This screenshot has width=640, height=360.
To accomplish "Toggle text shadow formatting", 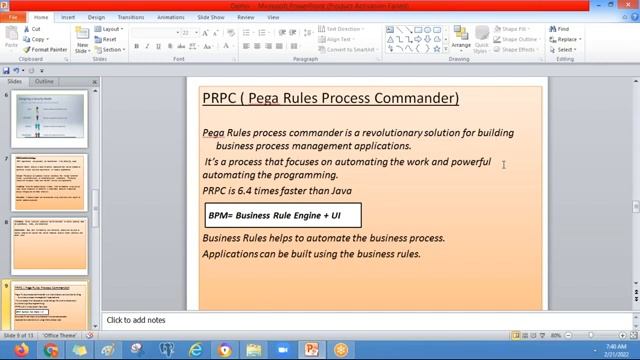I will [170, 46].
